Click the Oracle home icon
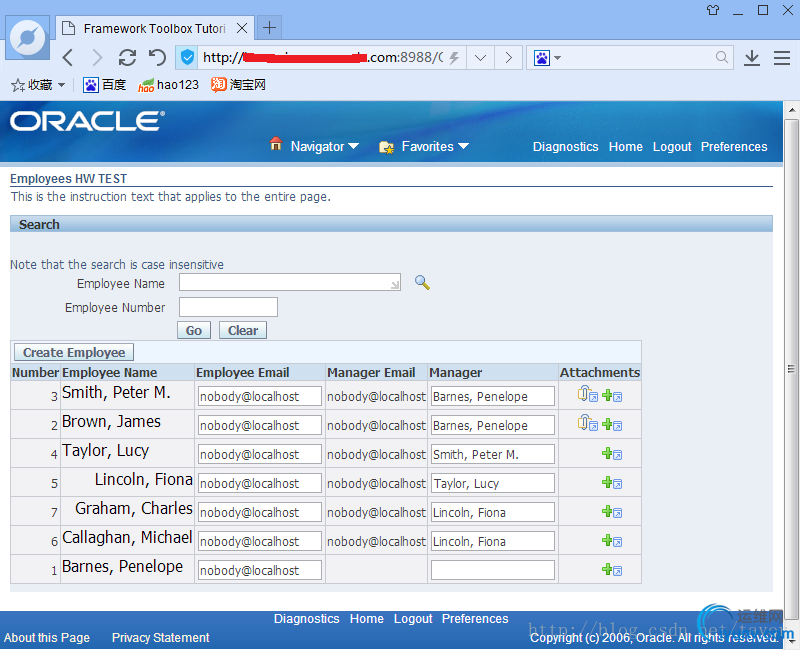The image size is (800, 650). click(x=276, y=144)
